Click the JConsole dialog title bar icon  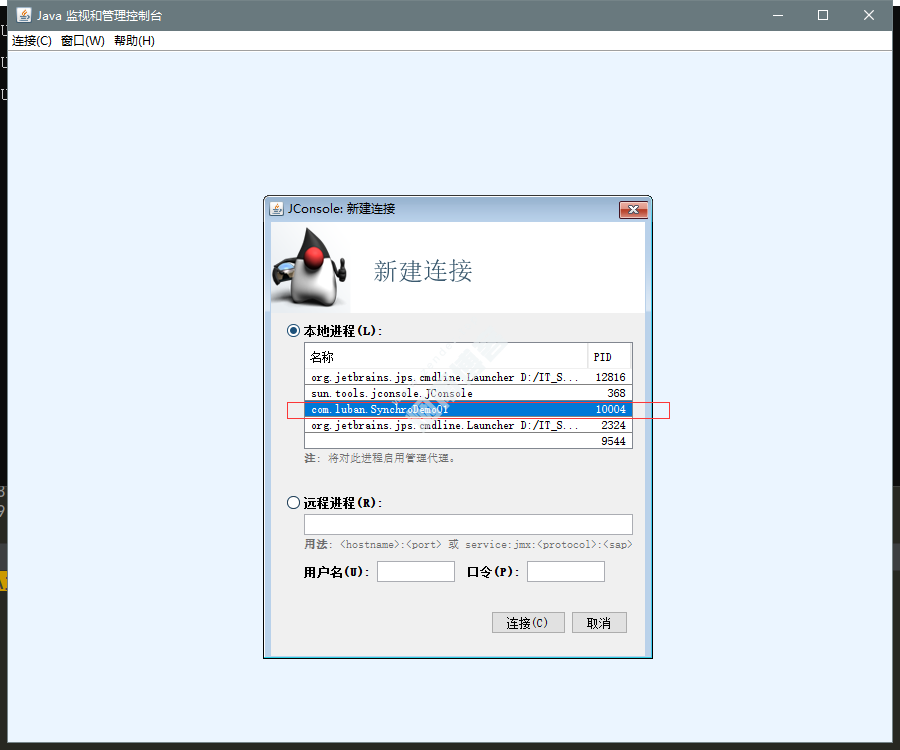pos(277,209)
